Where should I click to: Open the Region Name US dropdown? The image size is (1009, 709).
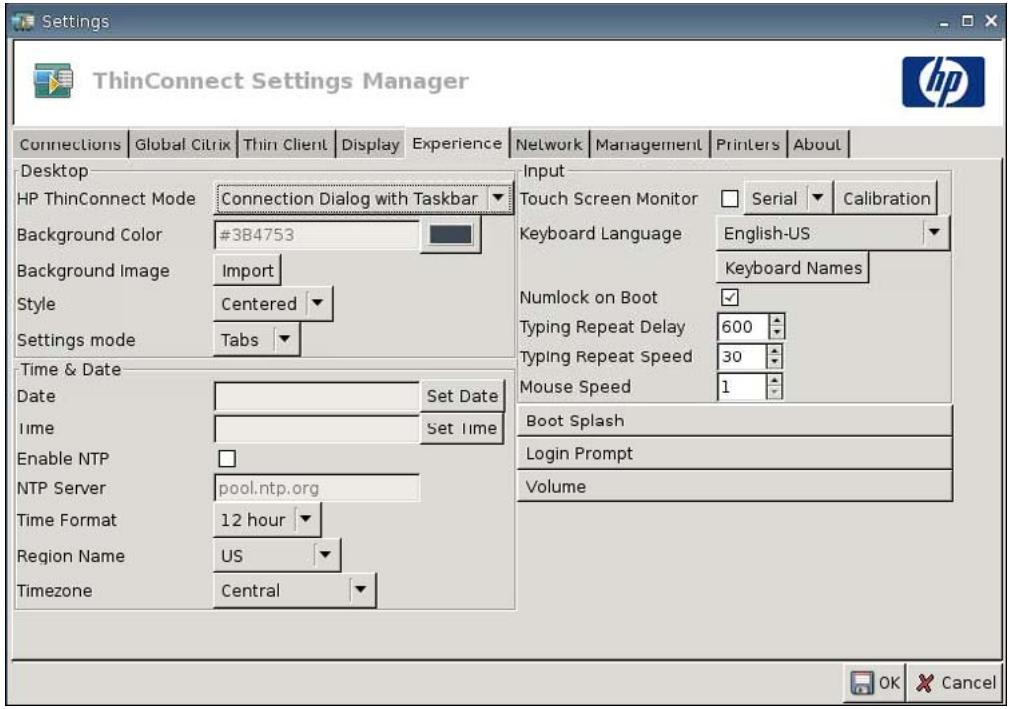point(277,555)
